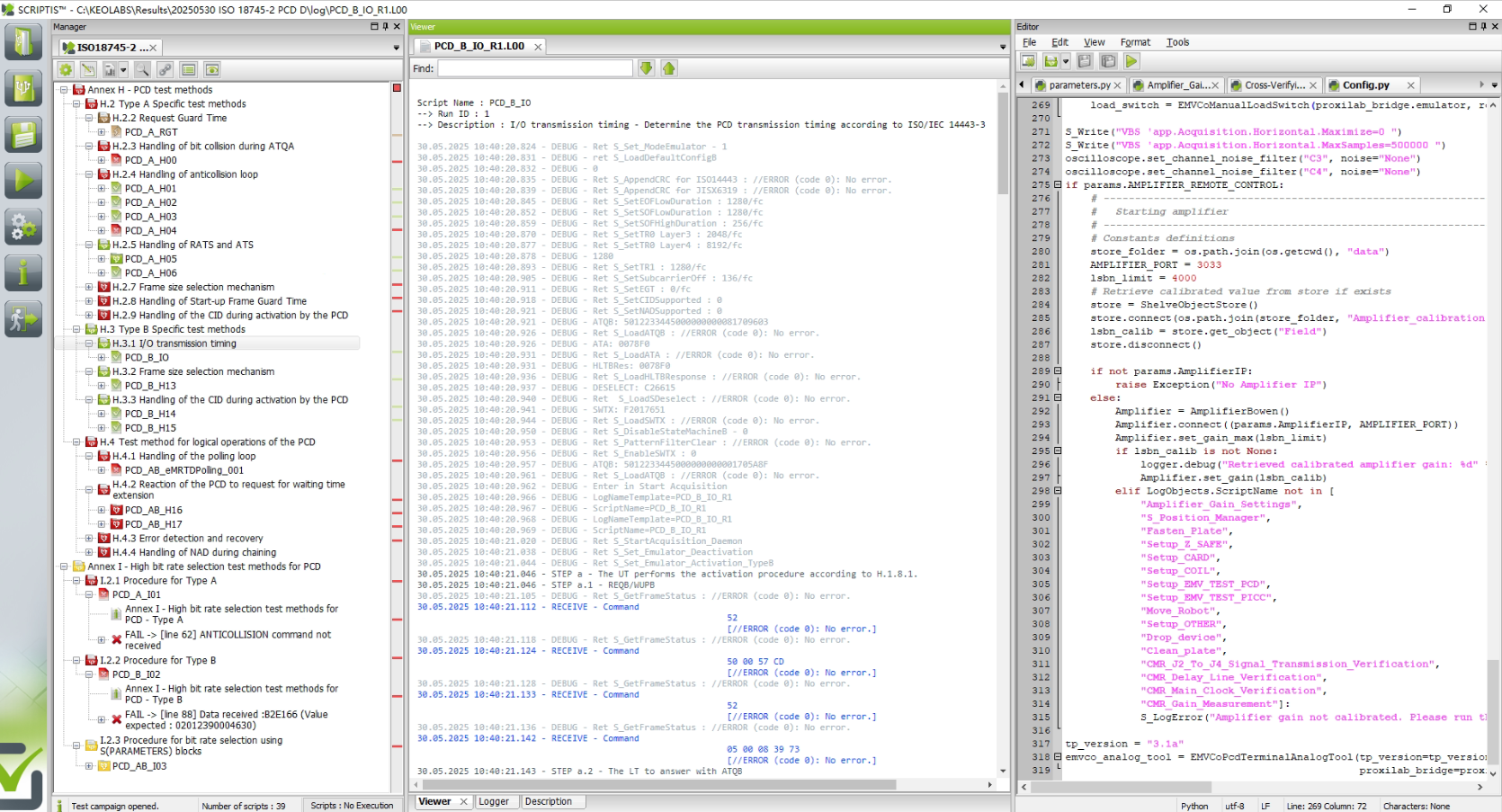Viewport: 1502px width, 812px height.
Task: Click the info icon in left sidebar
Action: pos(23,272)
